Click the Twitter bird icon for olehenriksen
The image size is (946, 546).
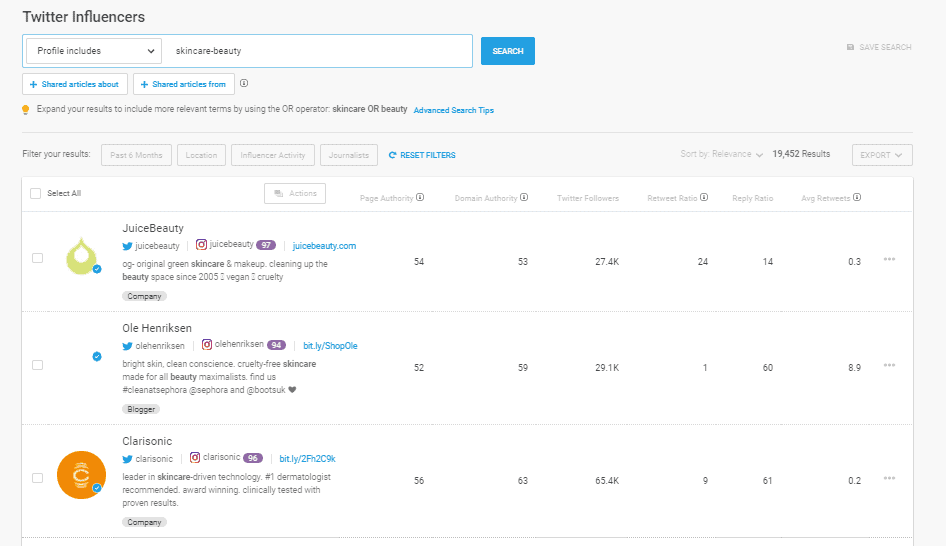127,346
